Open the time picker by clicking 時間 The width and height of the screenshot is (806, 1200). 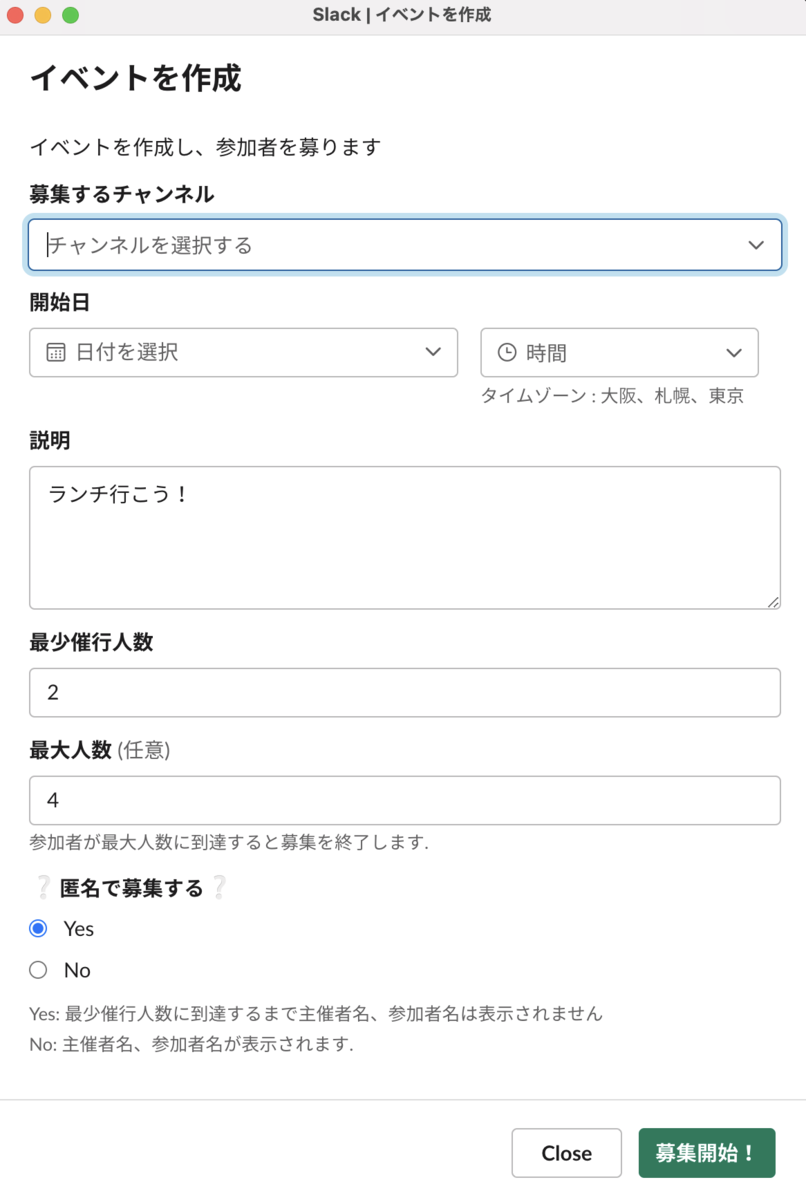pos(545,352)
